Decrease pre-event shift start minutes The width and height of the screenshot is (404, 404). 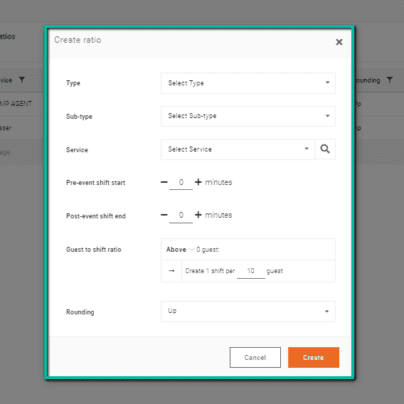(164, 182)
